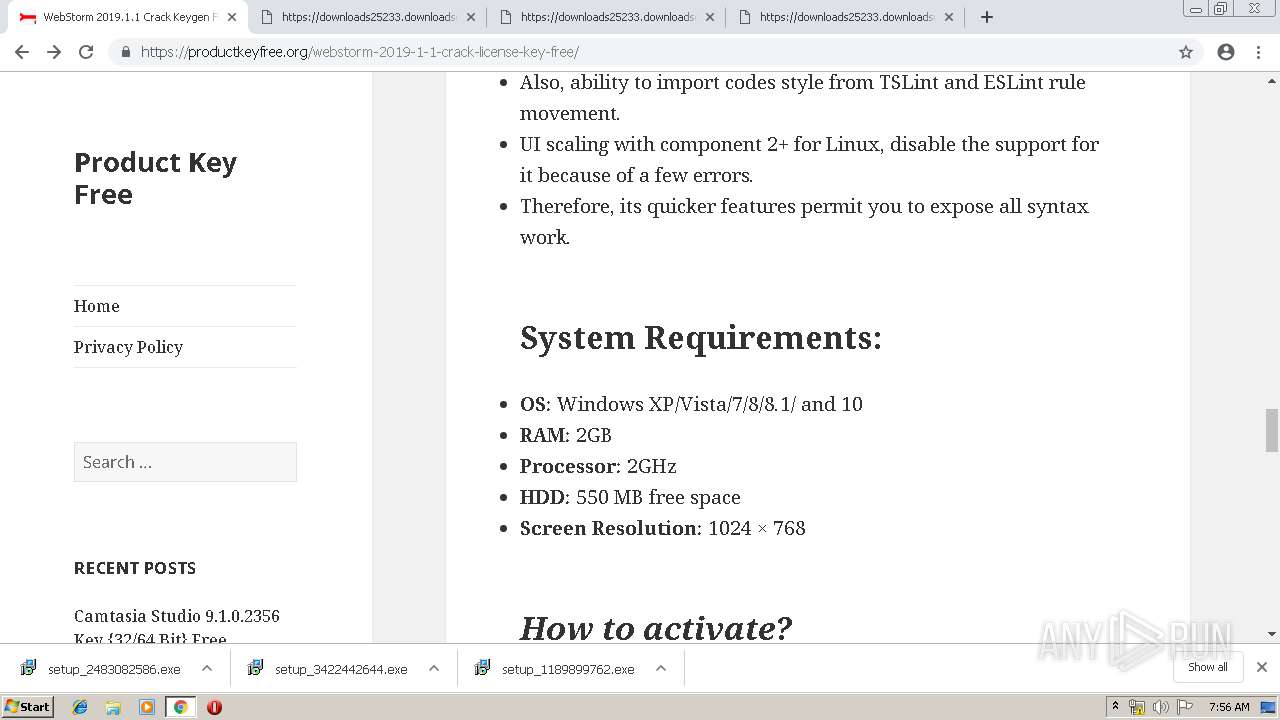This screenshot has height=720, width=1280.
Task: Close the second downloads25233 tab
Action: 471,17
